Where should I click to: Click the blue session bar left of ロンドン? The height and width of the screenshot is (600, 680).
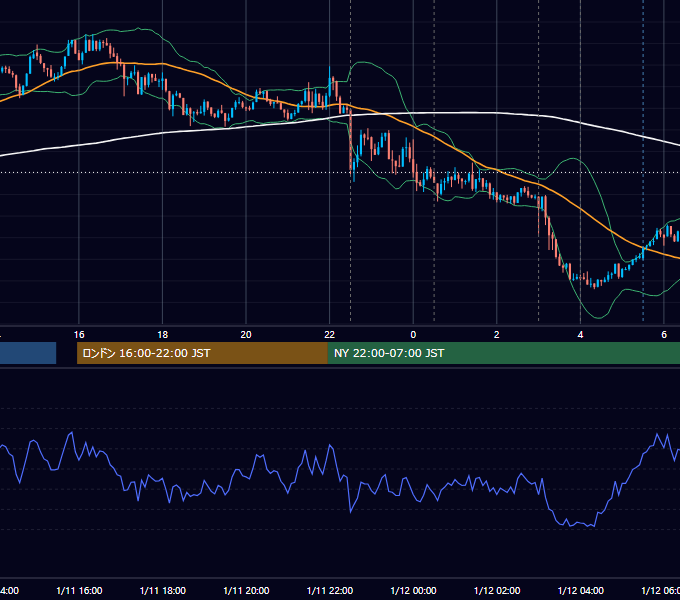[28, 353]
